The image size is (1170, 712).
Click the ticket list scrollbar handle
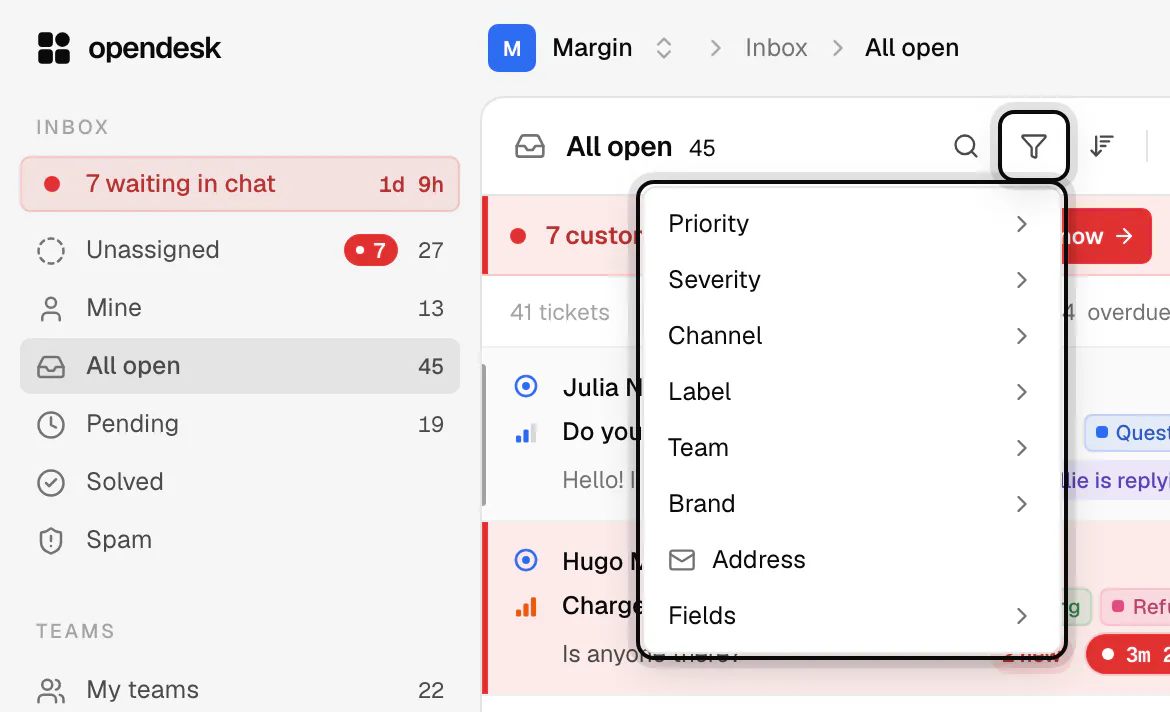pyautogui.click(x=484, y=435)
